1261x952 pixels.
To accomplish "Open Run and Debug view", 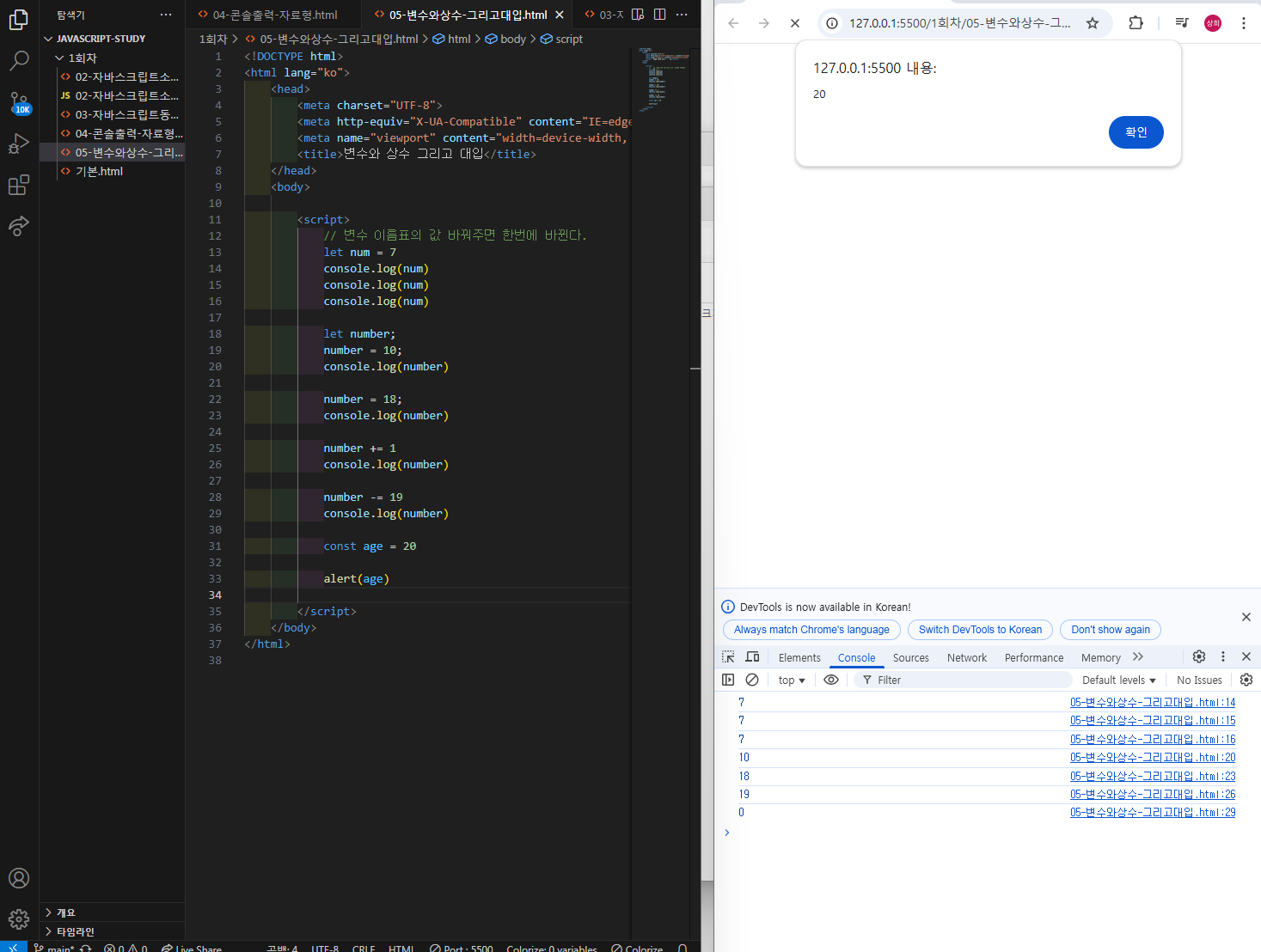I will [x=19, y=143].
